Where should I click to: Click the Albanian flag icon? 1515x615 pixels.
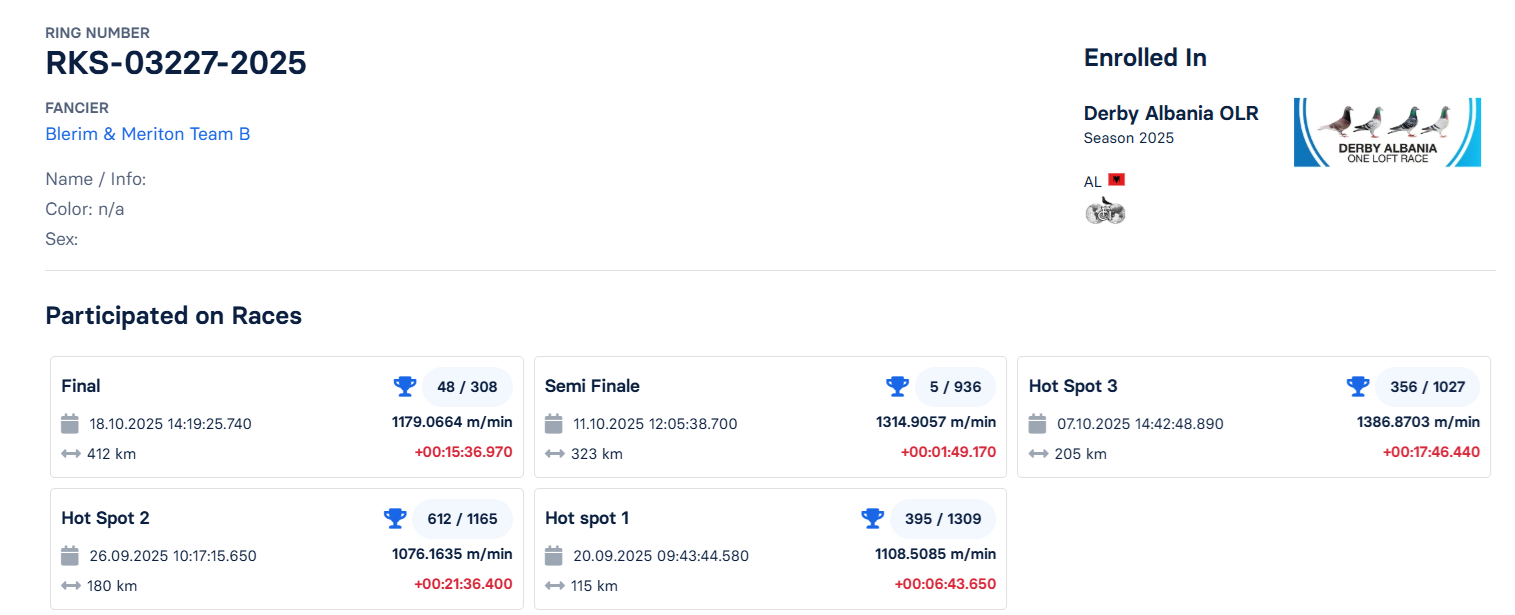1116,180
